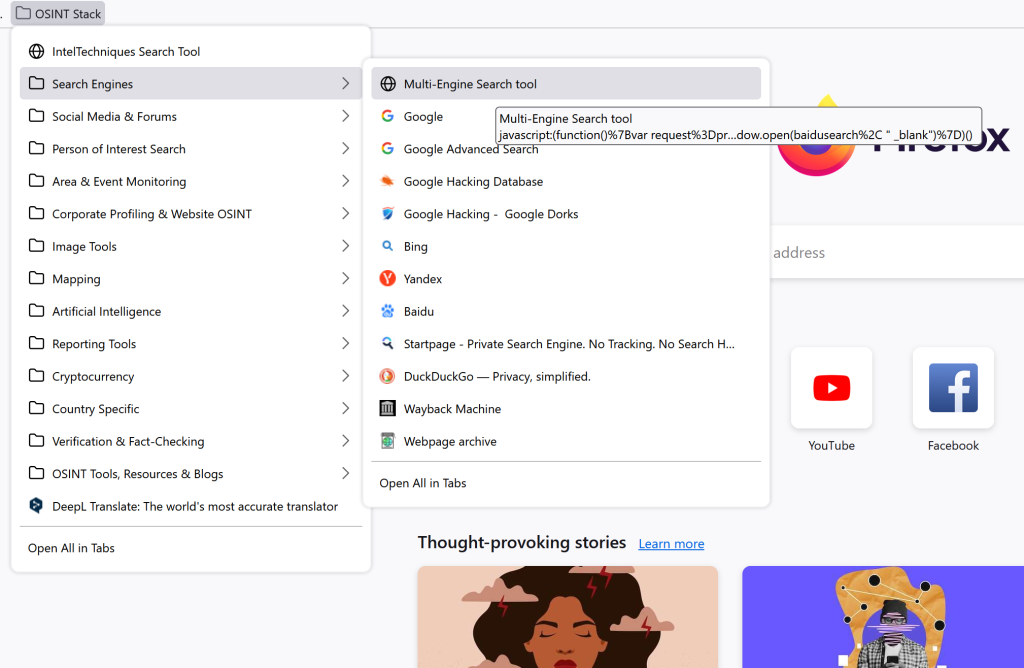This screenshot has width=1024, height=668.
Task: Click the Wayback Machine icon
Action: tap(388, 409)
